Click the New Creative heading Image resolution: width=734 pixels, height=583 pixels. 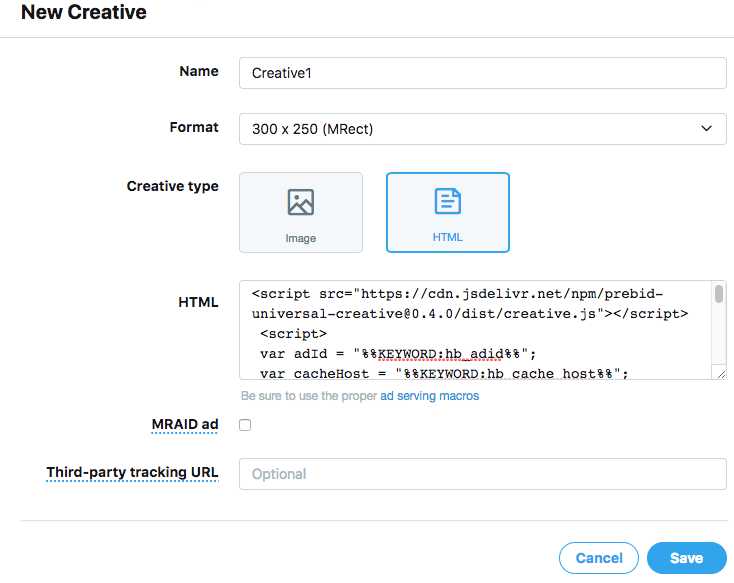tap(84, 13)
